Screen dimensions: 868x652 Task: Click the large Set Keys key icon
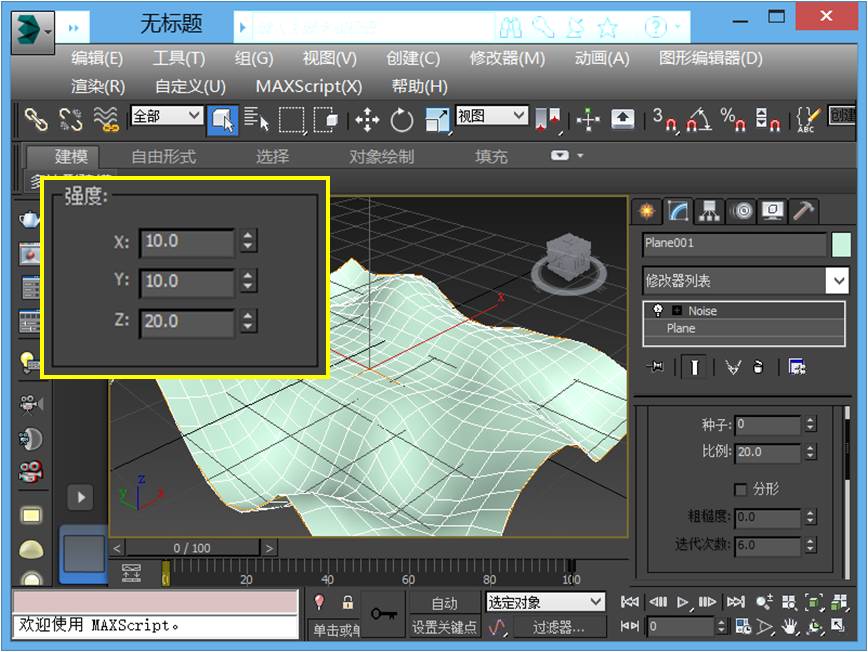pyautogui.click(x=384, y=614)
